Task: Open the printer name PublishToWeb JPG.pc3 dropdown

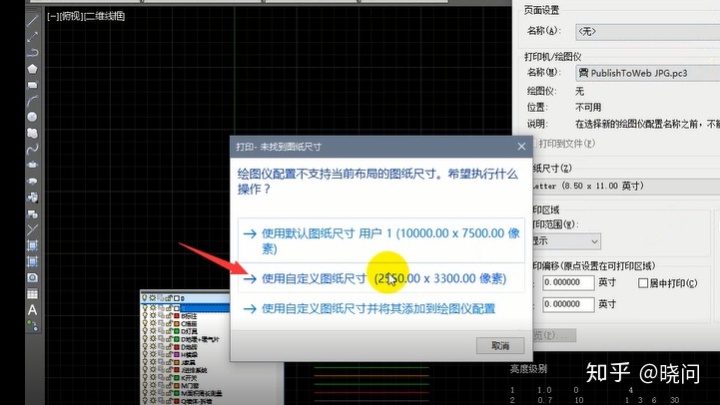Action: [647, 73]
